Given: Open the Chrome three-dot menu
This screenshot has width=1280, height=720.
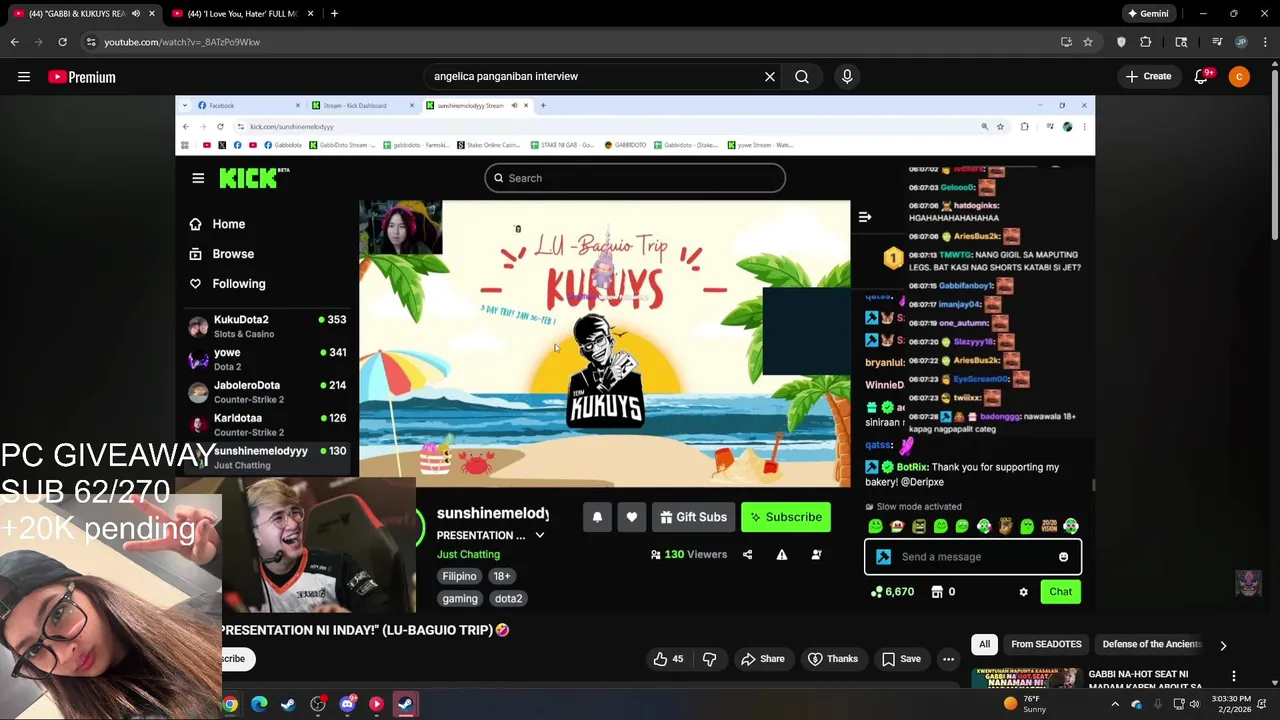Looking at the screenshot, I should [1265, 42].
